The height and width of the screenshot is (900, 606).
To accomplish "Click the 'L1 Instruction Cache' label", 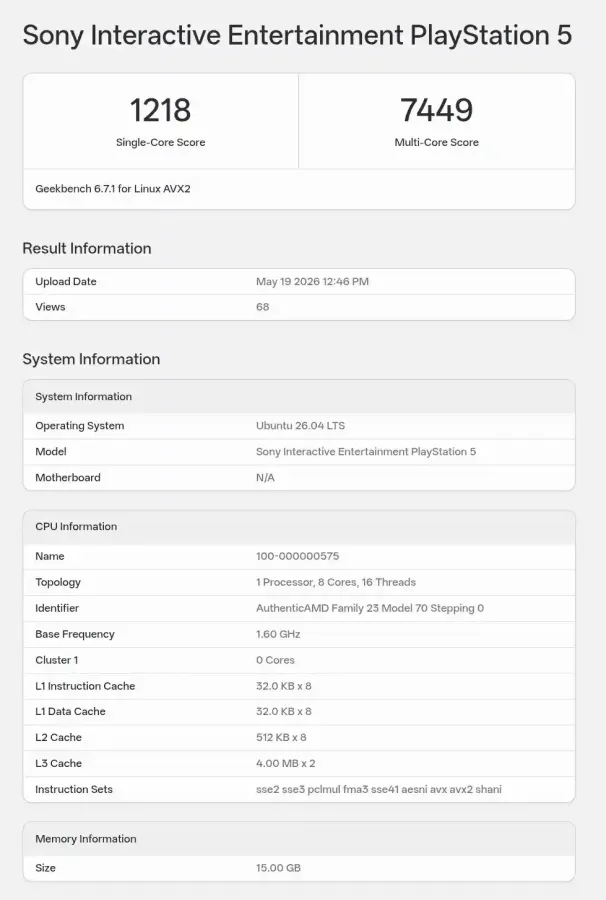I will click(85, 686).
